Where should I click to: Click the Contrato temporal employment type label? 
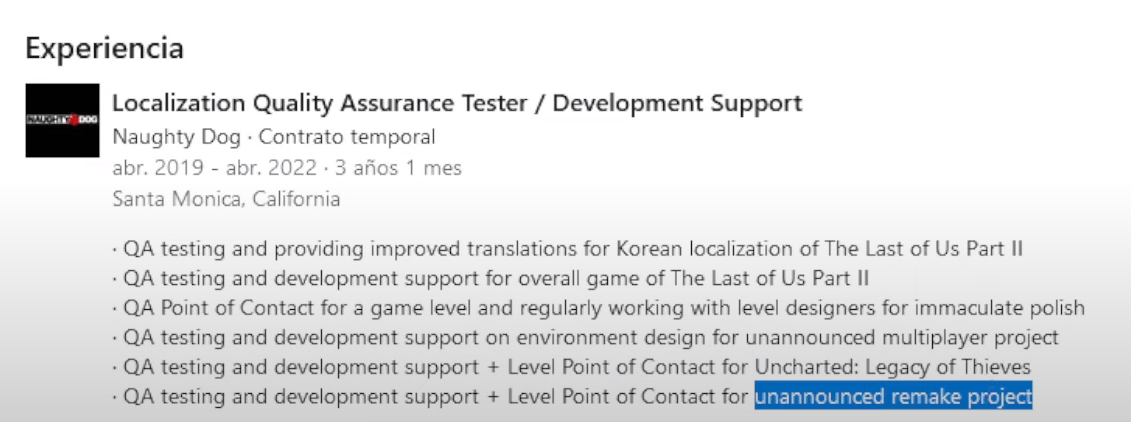coord(347,136)
